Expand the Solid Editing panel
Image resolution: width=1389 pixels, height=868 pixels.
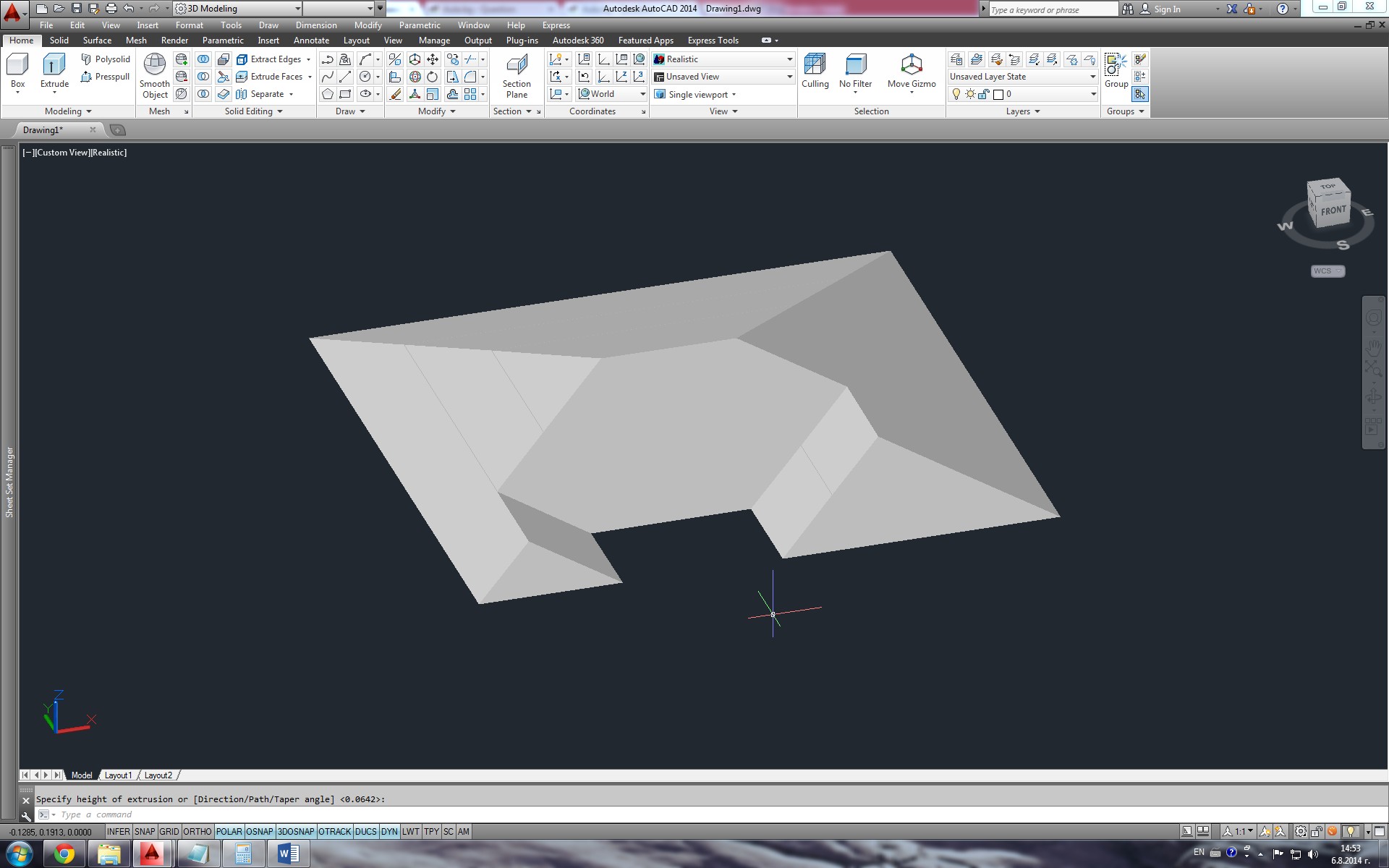[253, 111]
